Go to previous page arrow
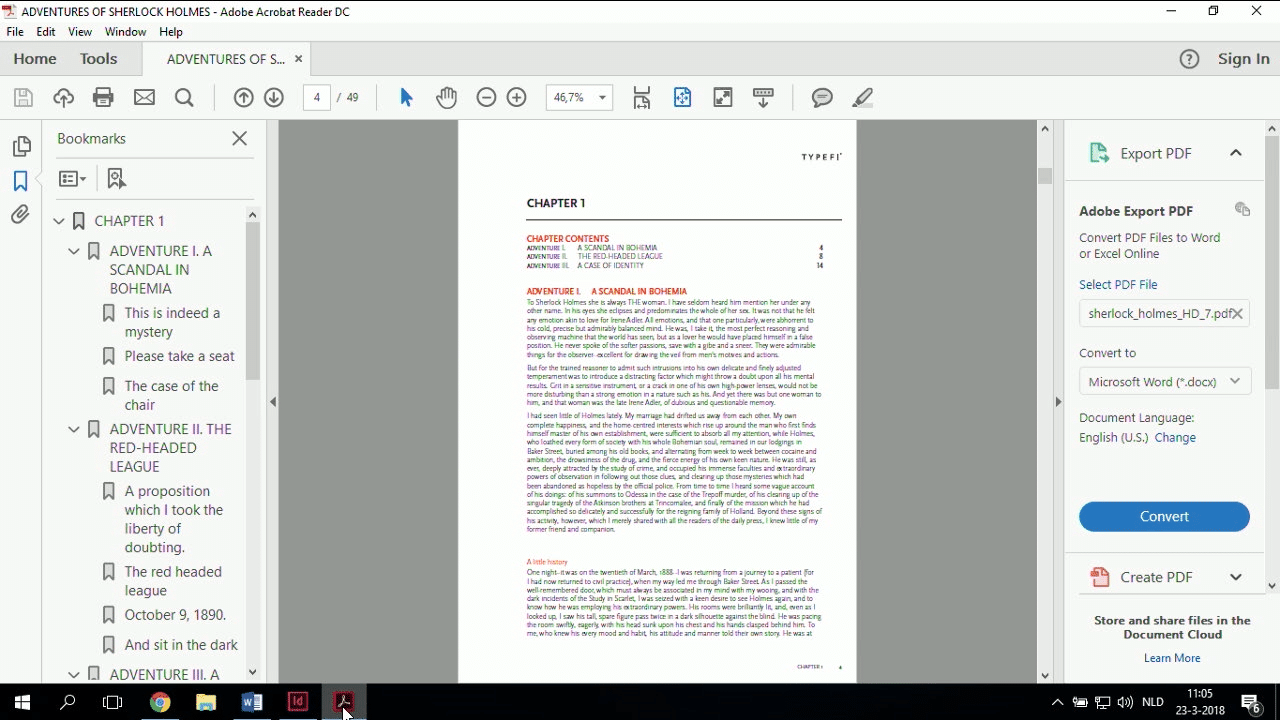Image resolution: width=1280 pixels, height=720 pixels. click(x=243, y=97)
